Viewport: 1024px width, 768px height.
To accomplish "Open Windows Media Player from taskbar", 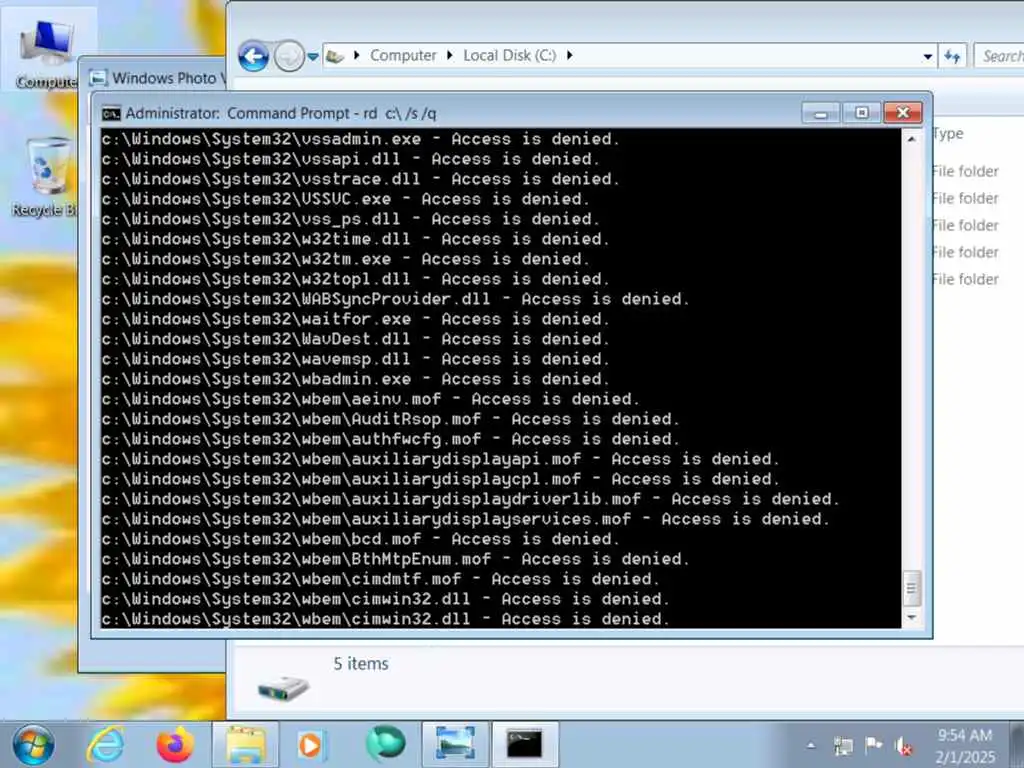I will 312,744.
